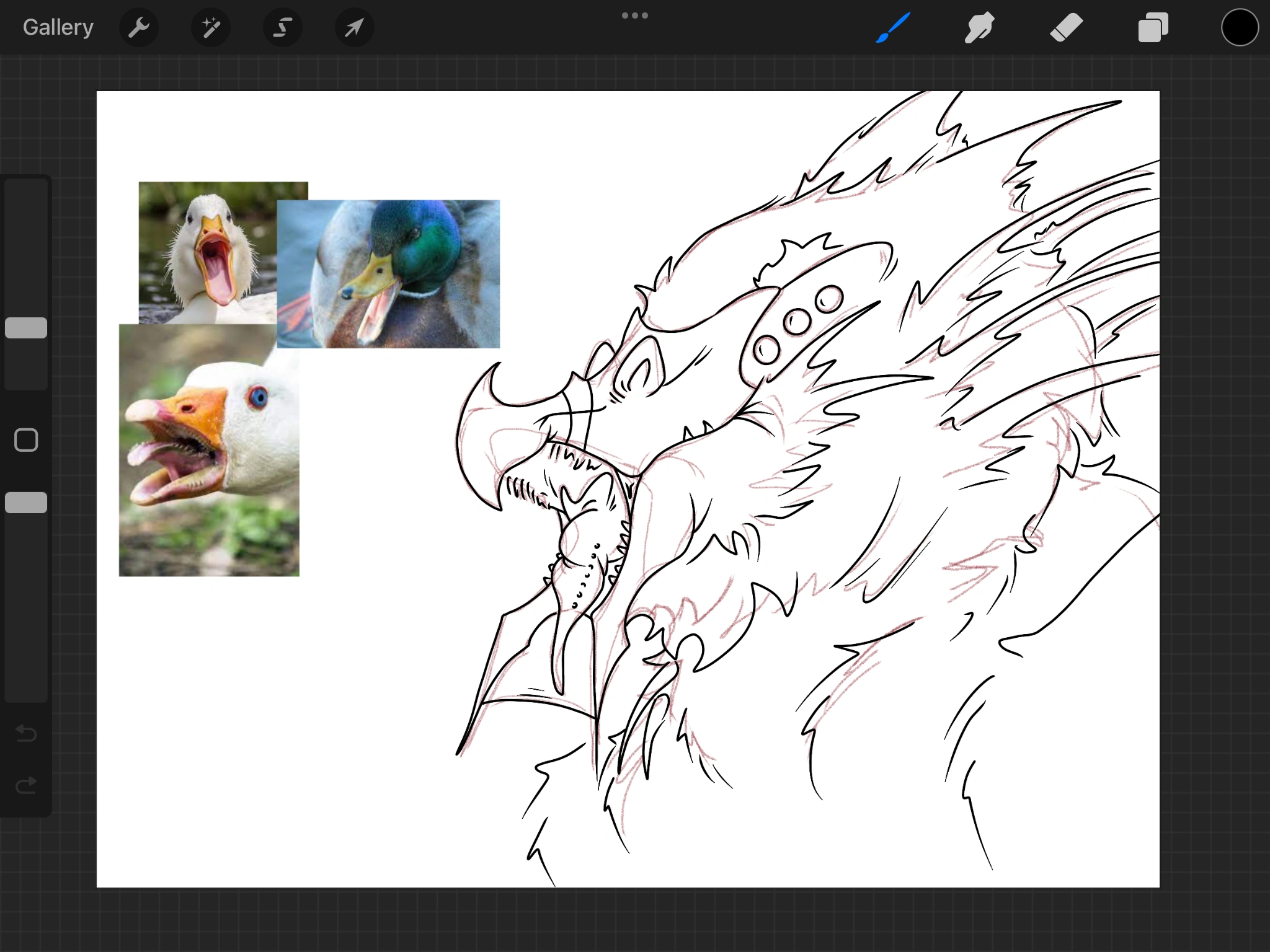
Task: Open the canvas options with the three dots
Action: pos(635,14)
